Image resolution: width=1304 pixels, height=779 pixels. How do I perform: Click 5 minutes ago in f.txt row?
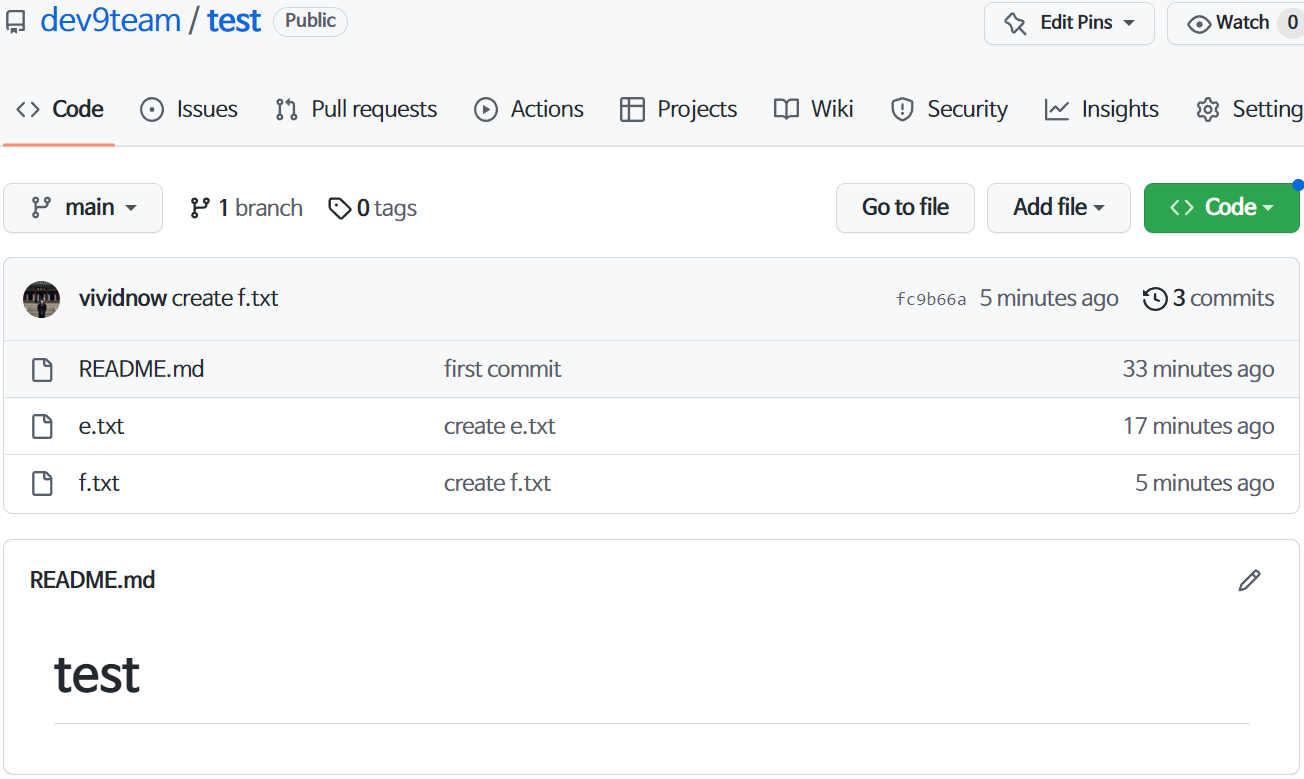point(1204,483)
